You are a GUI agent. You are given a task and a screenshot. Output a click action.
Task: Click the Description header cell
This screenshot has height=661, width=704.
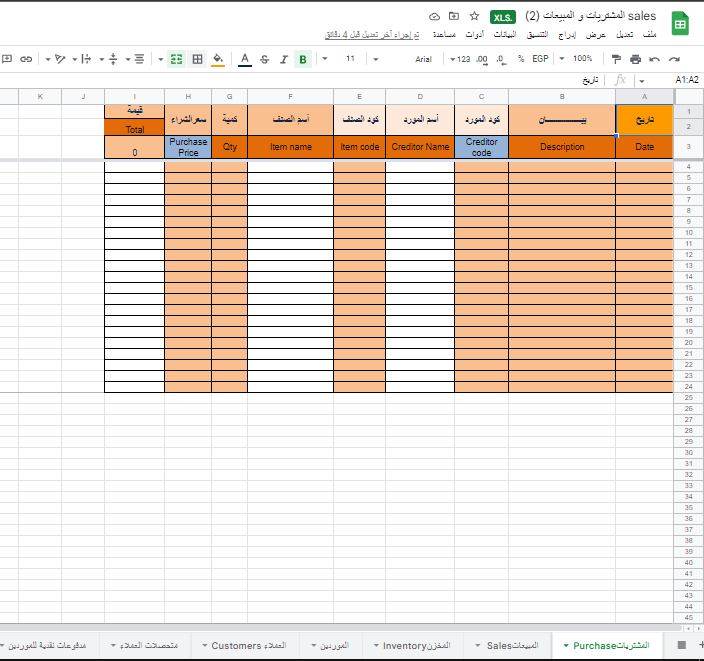click(561, 147)
